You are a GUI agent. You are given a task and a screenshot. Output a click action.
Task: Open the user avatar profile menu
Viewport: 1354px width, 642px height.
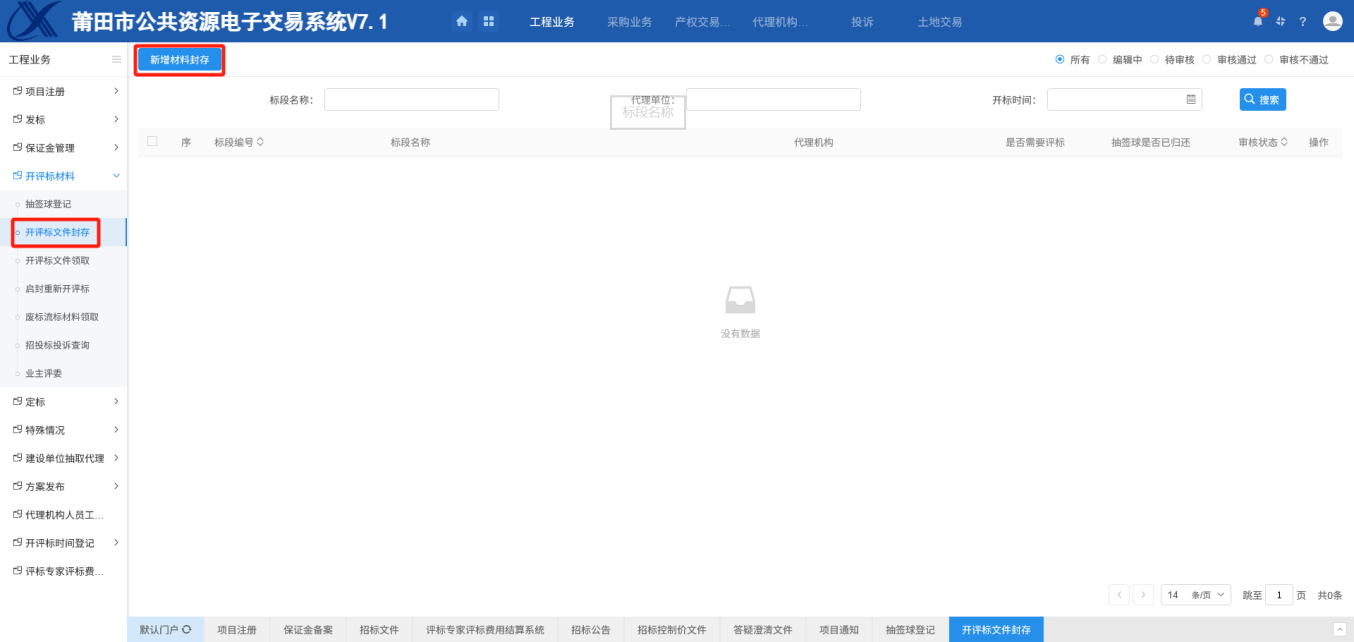[x=1332, y=21]
